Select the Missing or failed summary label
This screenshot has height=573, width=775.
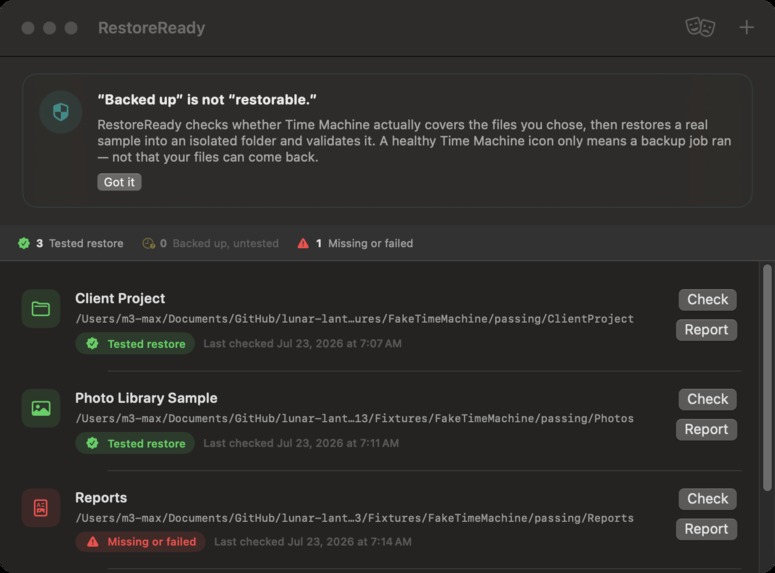[371, 243]
